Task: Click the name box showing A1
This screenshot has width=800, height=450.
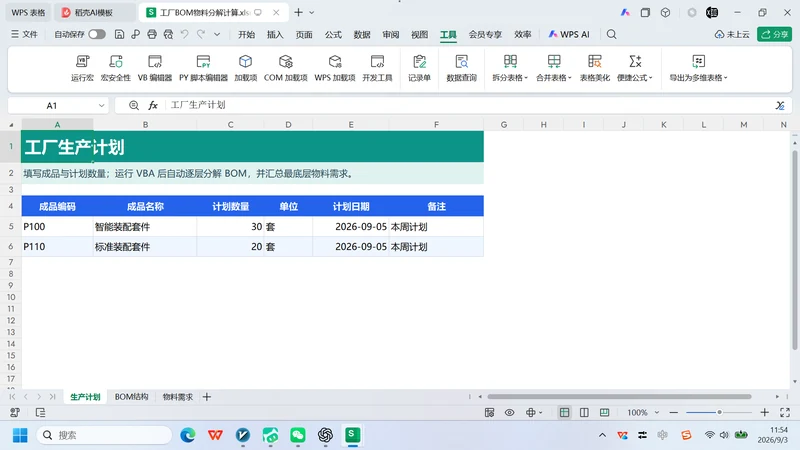Action: click(x=52, y=106)
